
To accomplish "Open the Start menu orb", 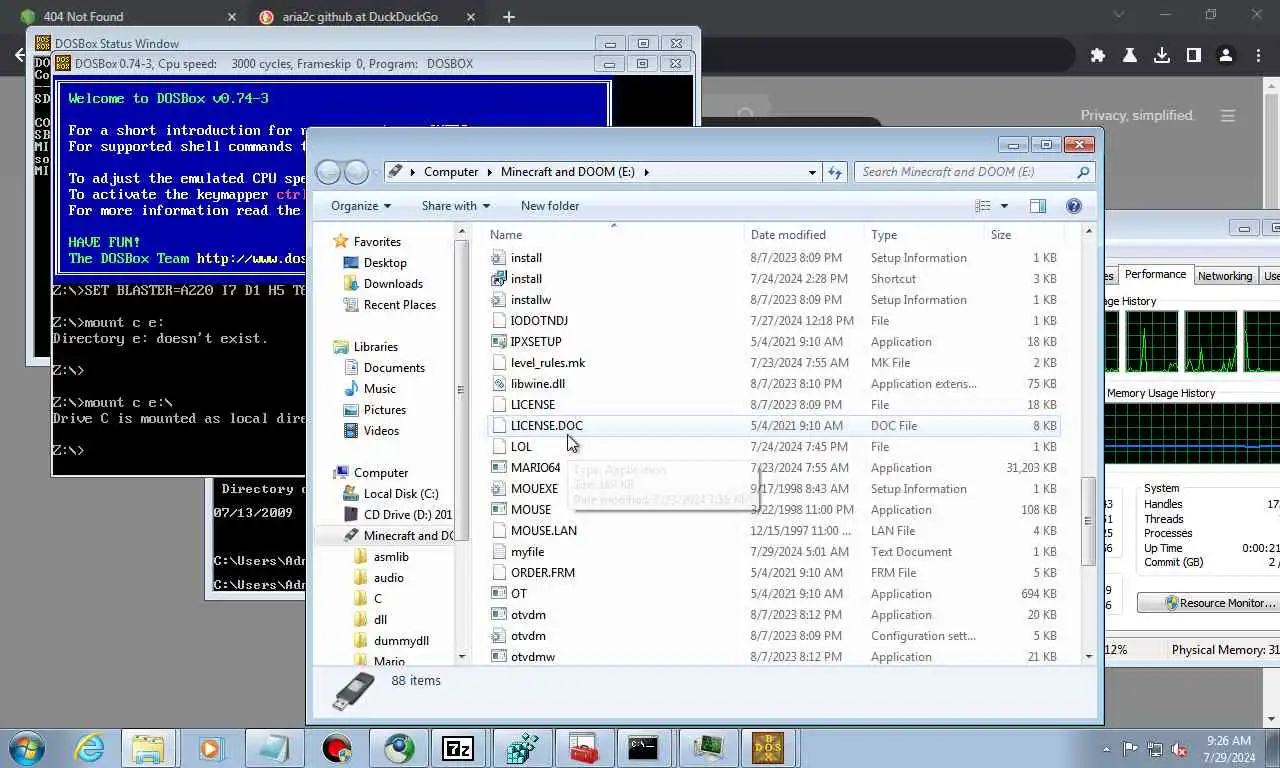I will point(27,748).
